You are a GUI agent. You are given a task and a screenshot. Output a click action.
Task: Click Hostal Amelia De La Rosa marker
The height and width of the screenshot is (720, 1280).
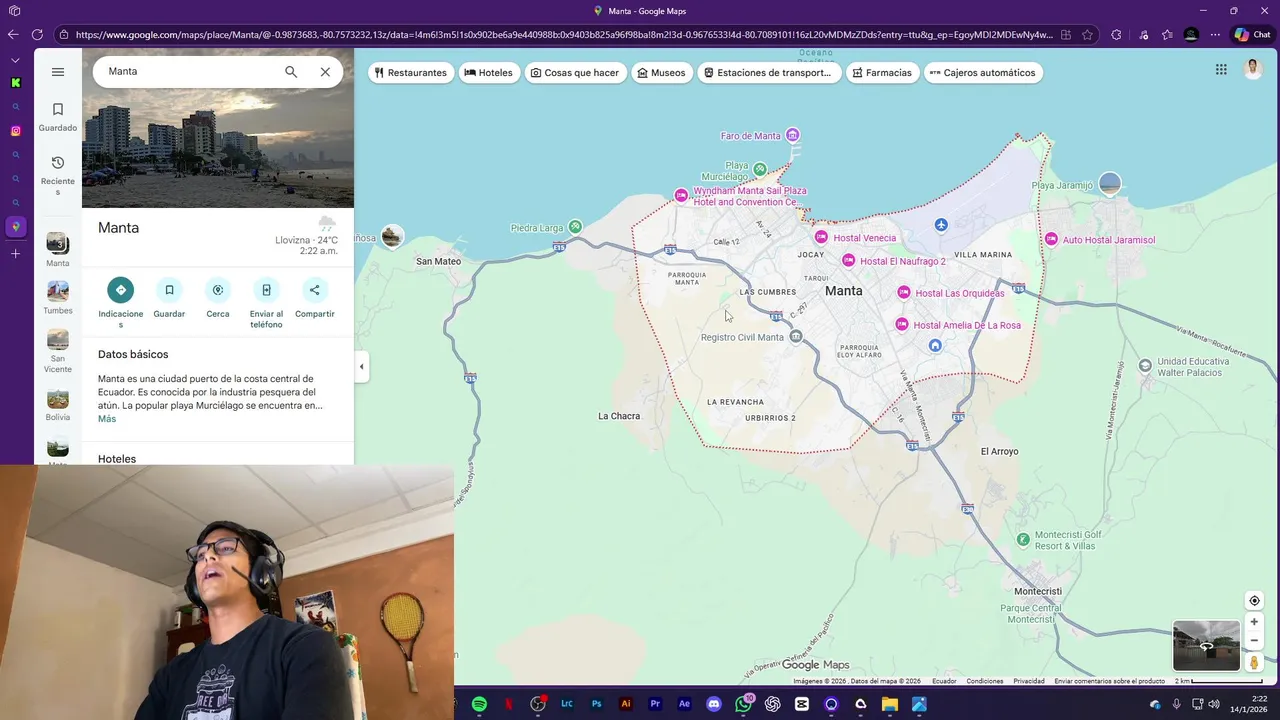(902, 324)
